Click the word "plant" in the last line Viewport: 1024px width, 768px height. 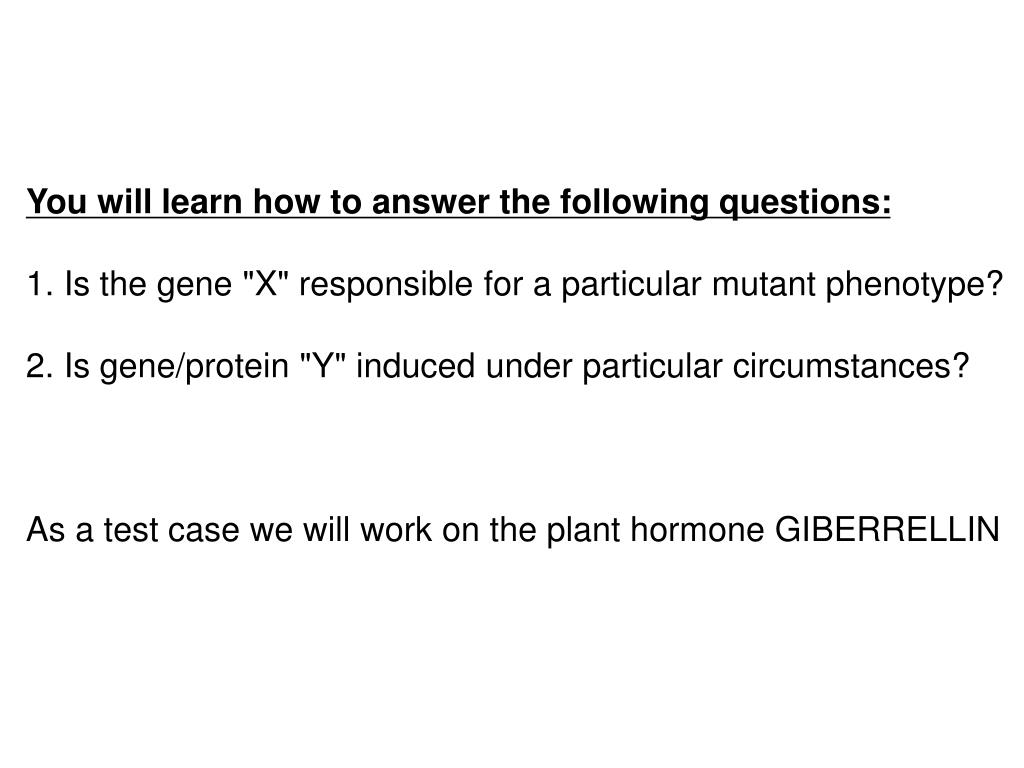[x=583, y=530]
